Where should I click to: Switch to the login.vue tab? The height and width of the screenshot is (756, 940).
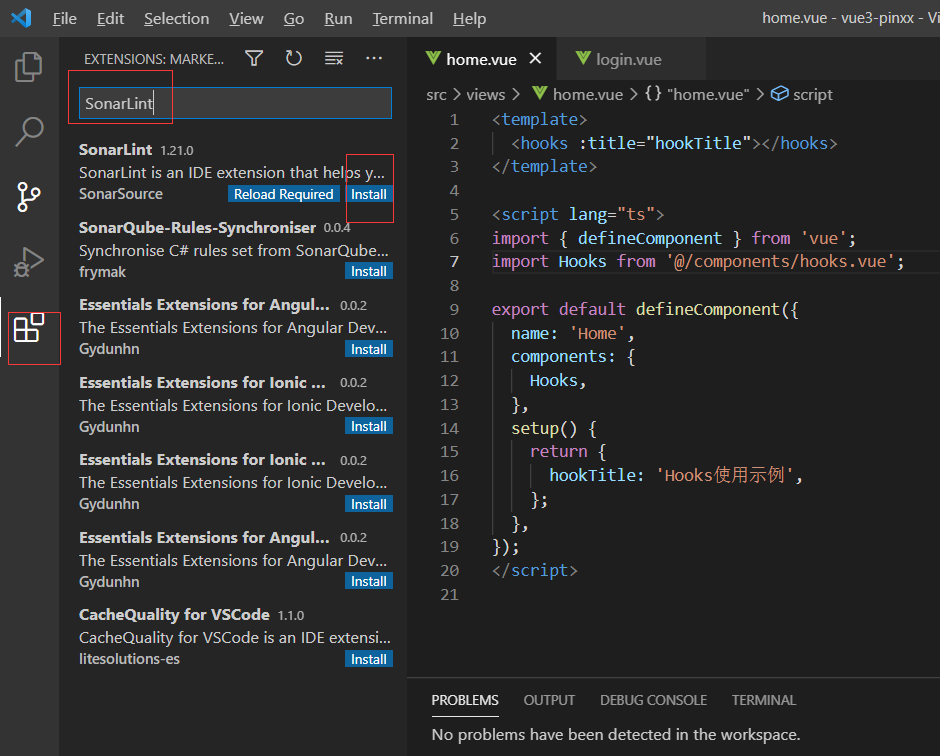point(628,60)
